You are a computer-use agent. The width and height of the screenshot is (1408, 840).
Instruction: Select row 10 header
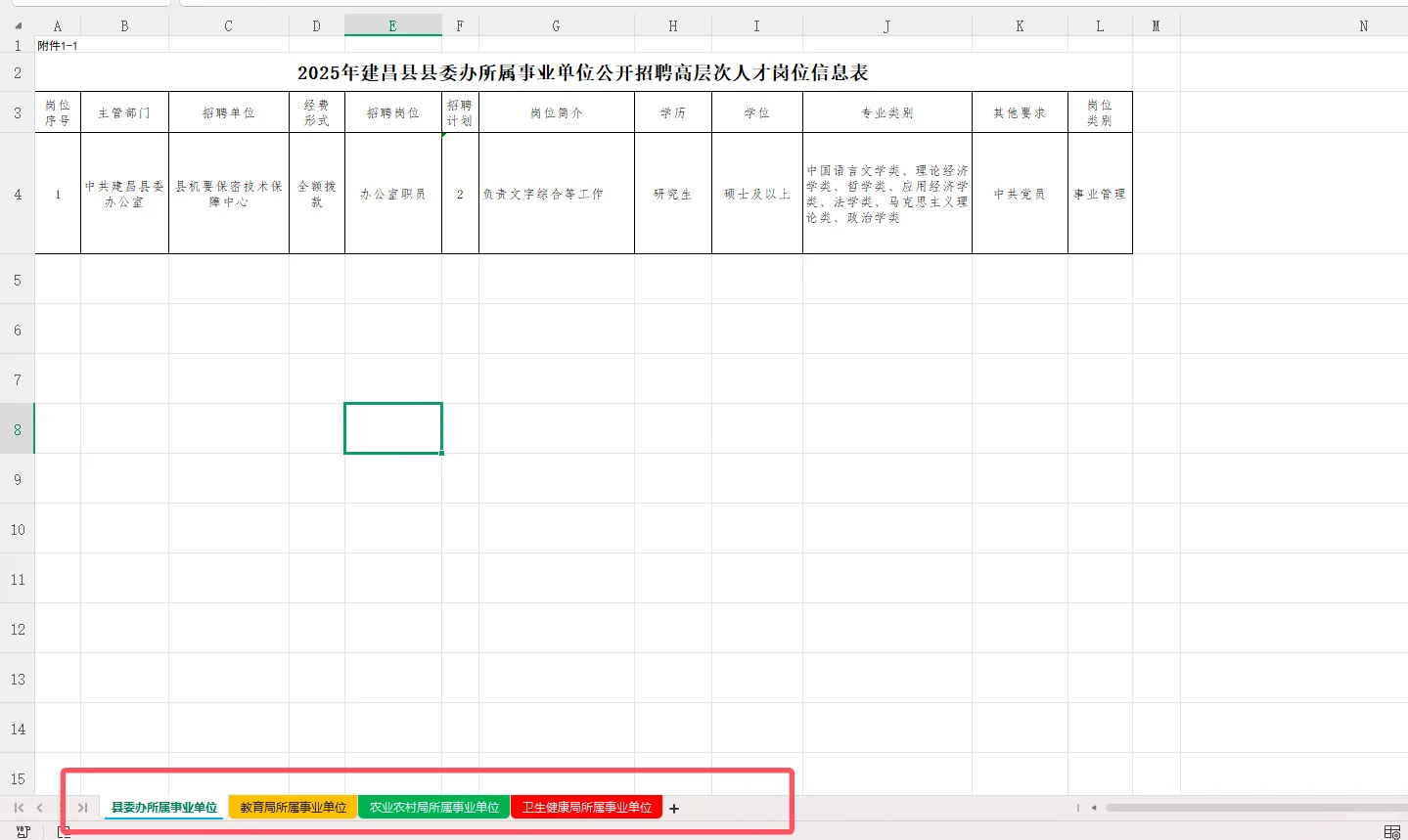pos(18,529)
